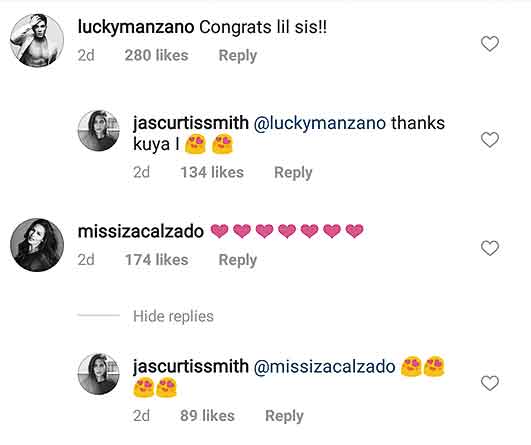Collapse thread with Hide replies

(x=173, y=316)
